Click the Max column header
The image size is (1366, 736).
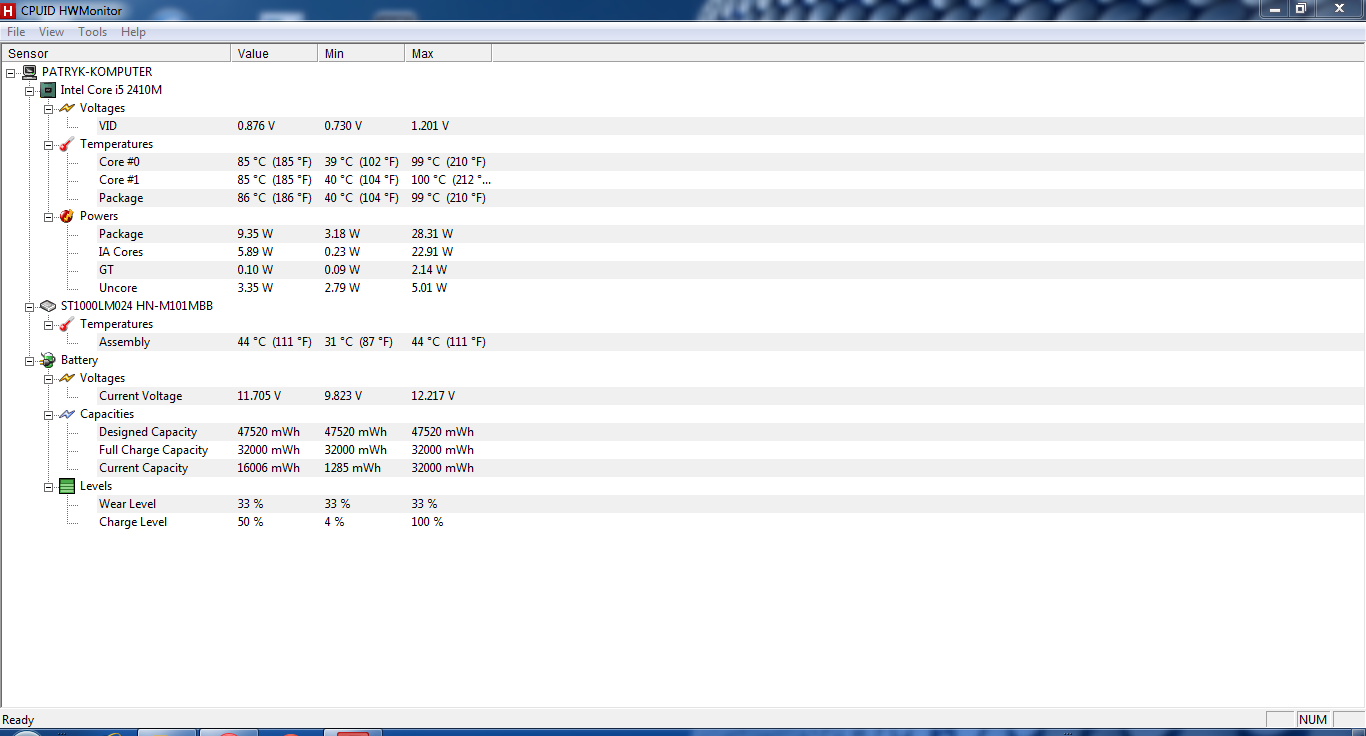(448, 54)
